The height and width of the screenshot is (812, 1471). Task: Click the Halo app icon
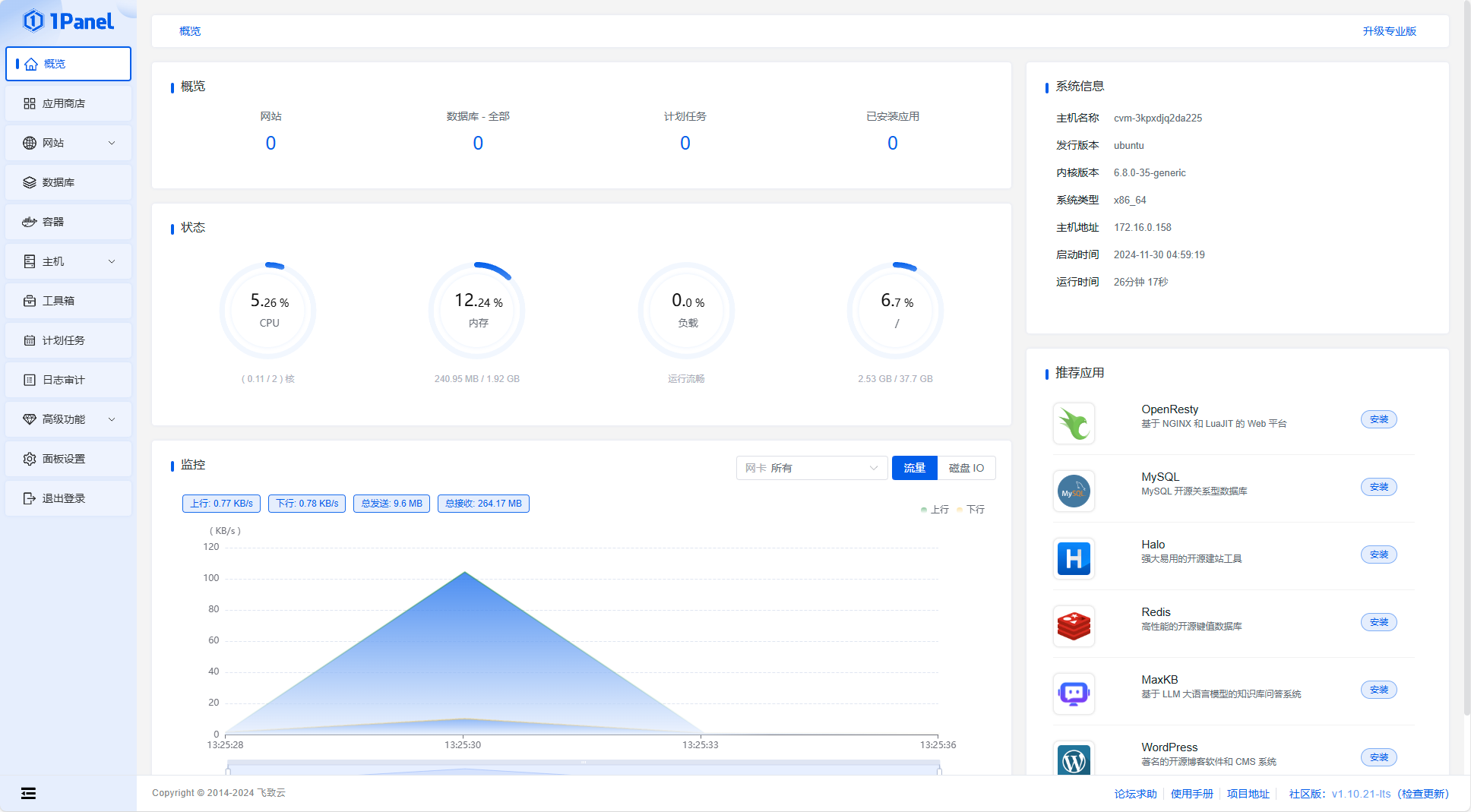pos(1074,558)
